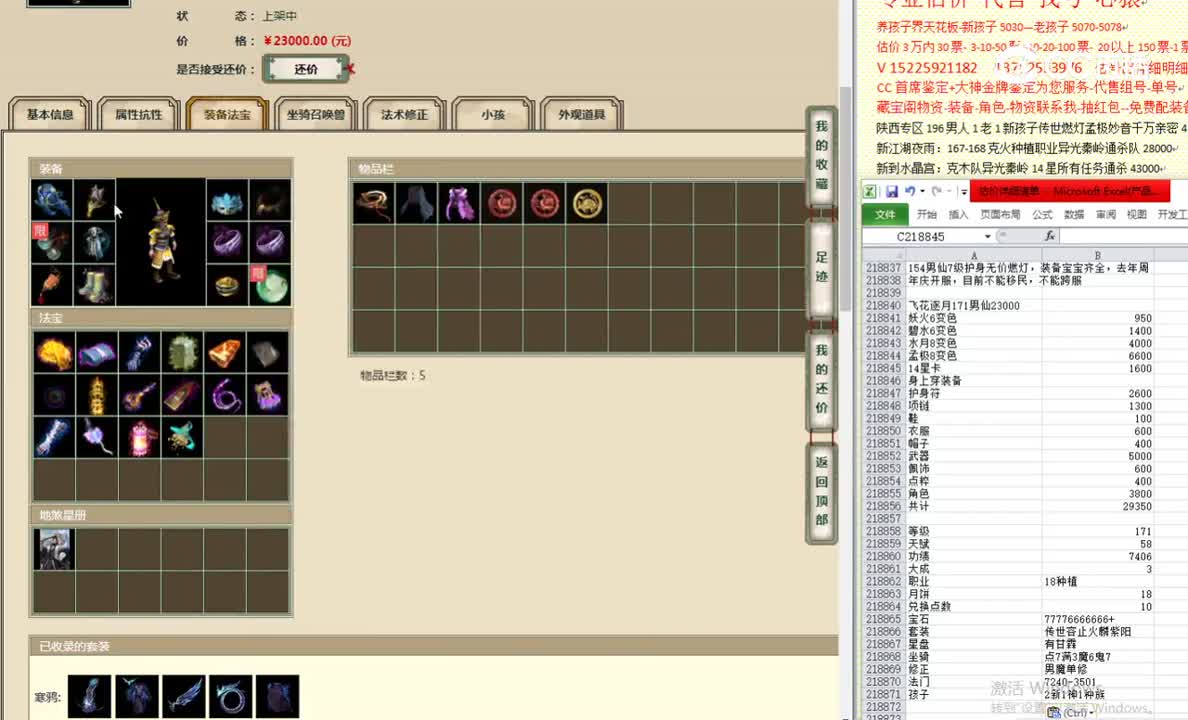Select Excel column A header
This screenshot has height=720, width=1188.
(974, 255)
